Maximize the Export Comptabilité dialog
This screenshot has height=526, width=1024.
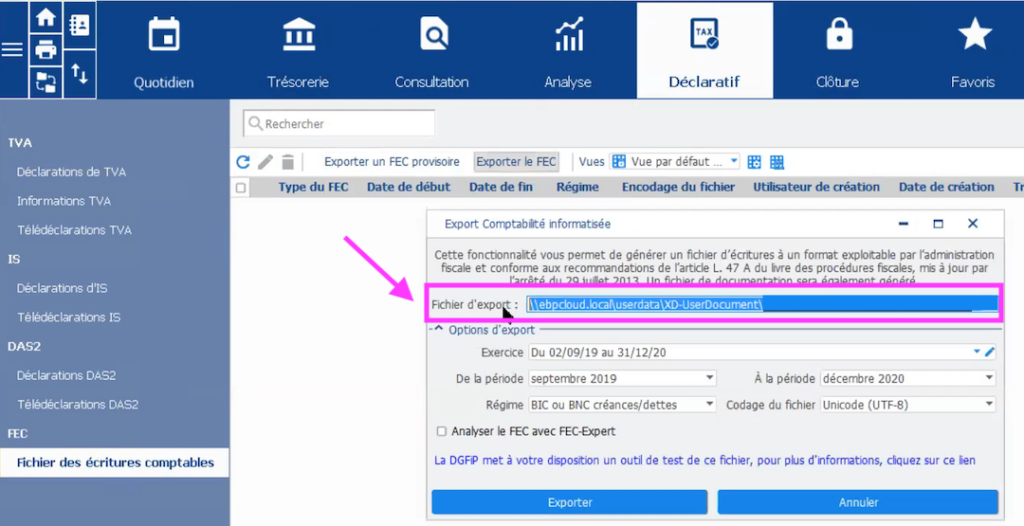938,223
